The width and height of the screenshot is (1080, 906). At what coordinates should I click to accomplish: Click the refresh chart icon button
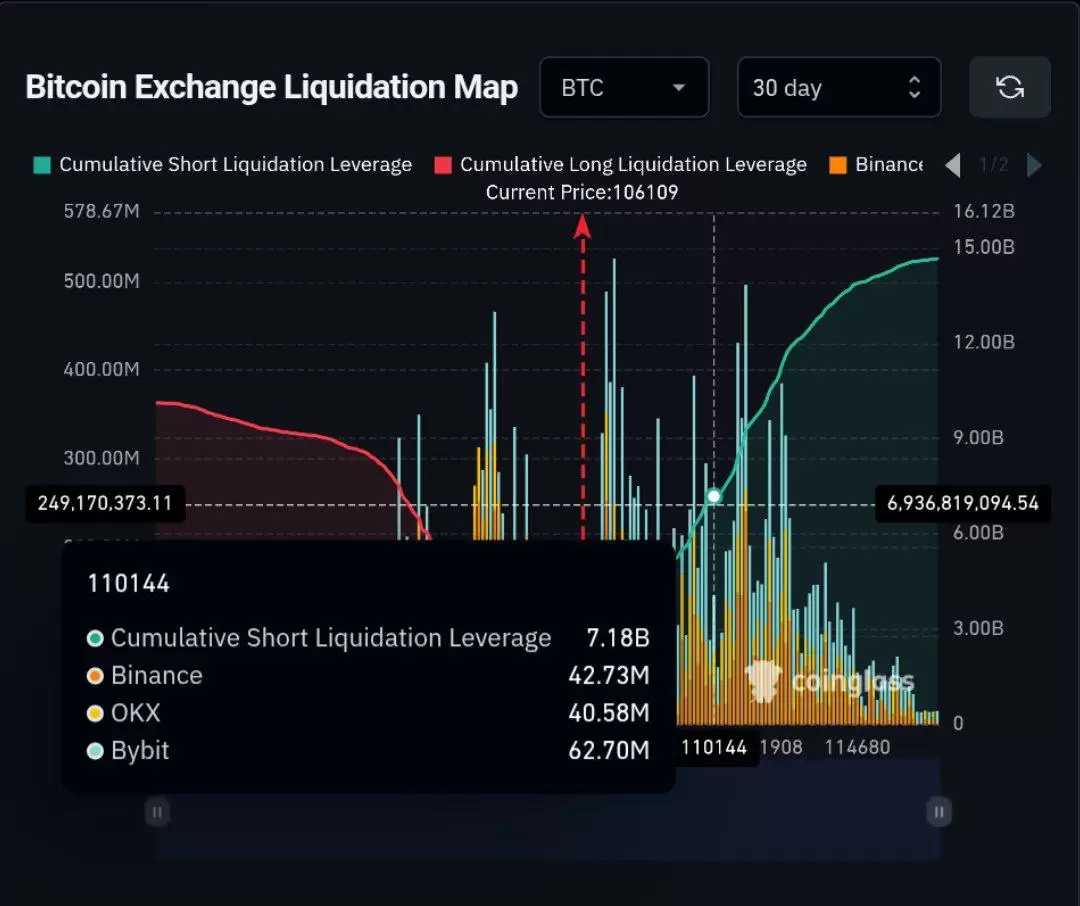coord(1010,87)
